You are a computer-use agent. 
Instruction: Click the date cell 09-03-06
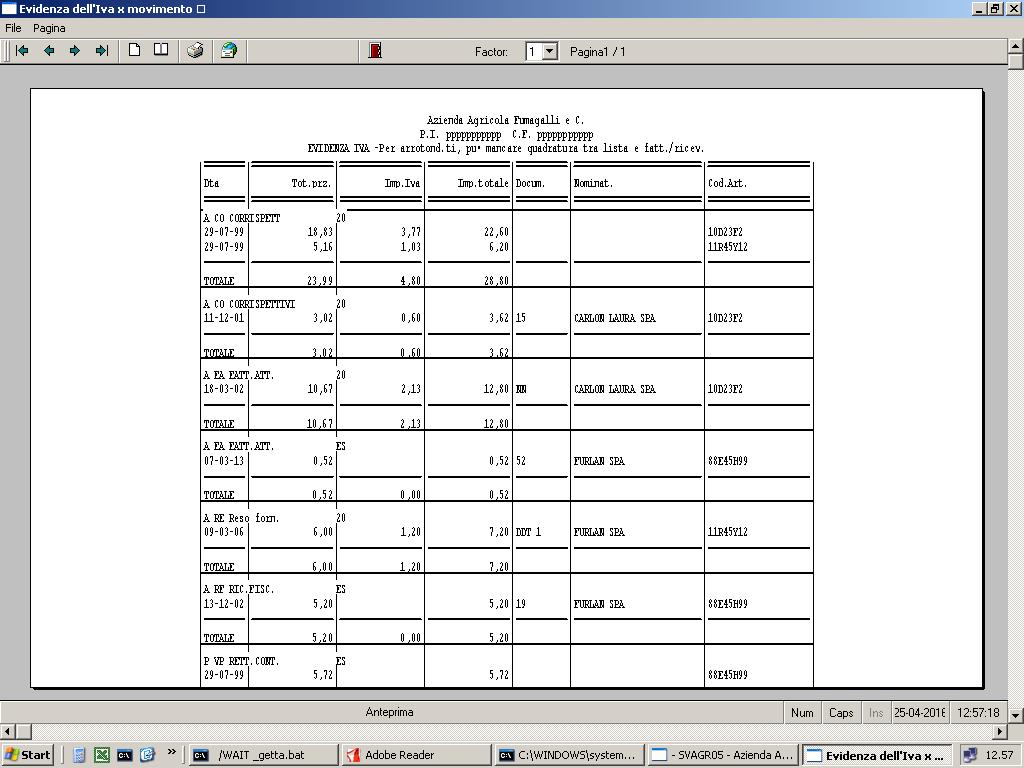click(x=224, y=532)
